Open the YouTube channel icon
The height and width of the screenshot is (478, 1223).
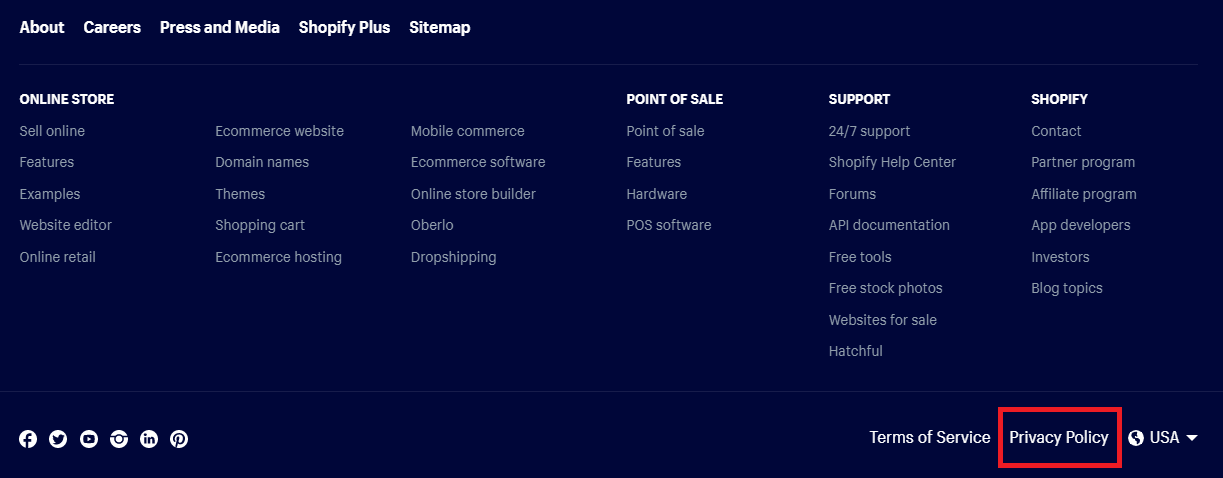(x=89, y=439)
